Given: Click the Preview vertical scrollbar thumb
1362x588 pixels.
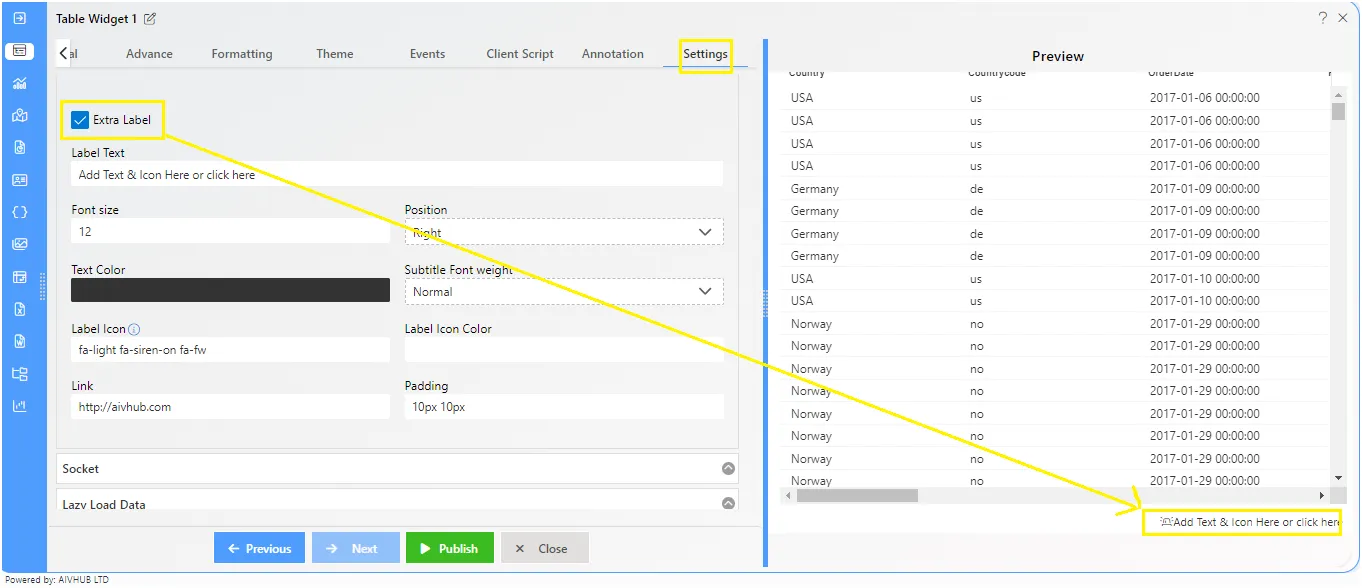Looking at the screenshot, I should click(1338, 111).
